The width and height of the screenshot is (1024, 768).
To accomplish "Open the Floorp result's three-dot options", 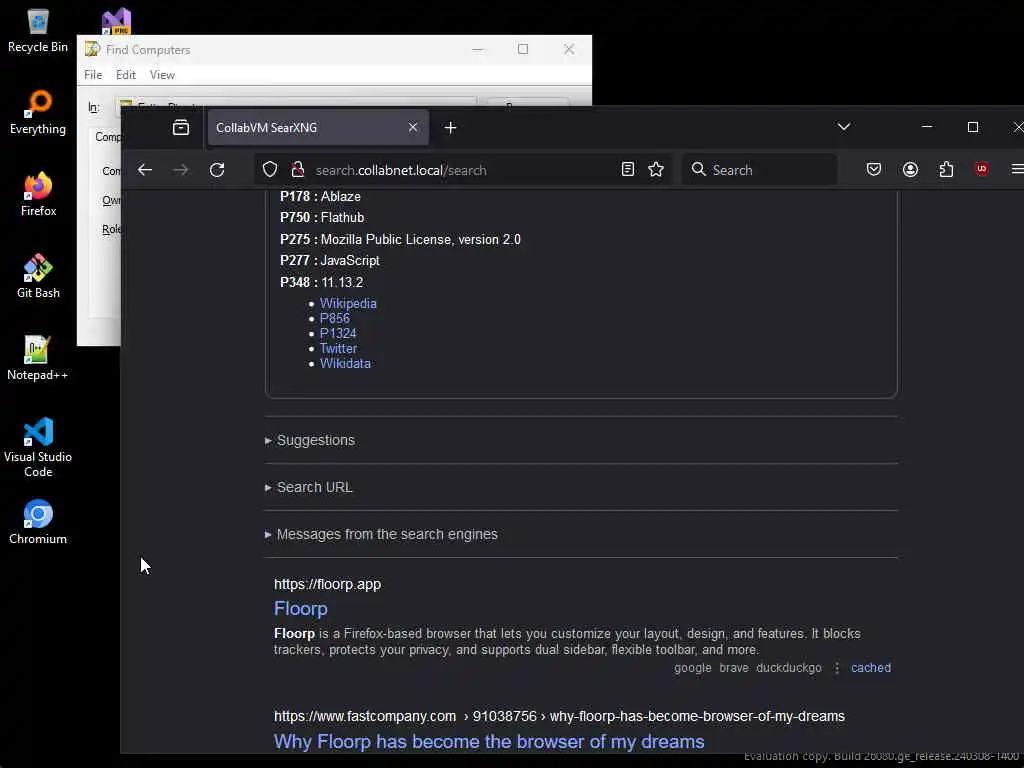I will point(837,667).
